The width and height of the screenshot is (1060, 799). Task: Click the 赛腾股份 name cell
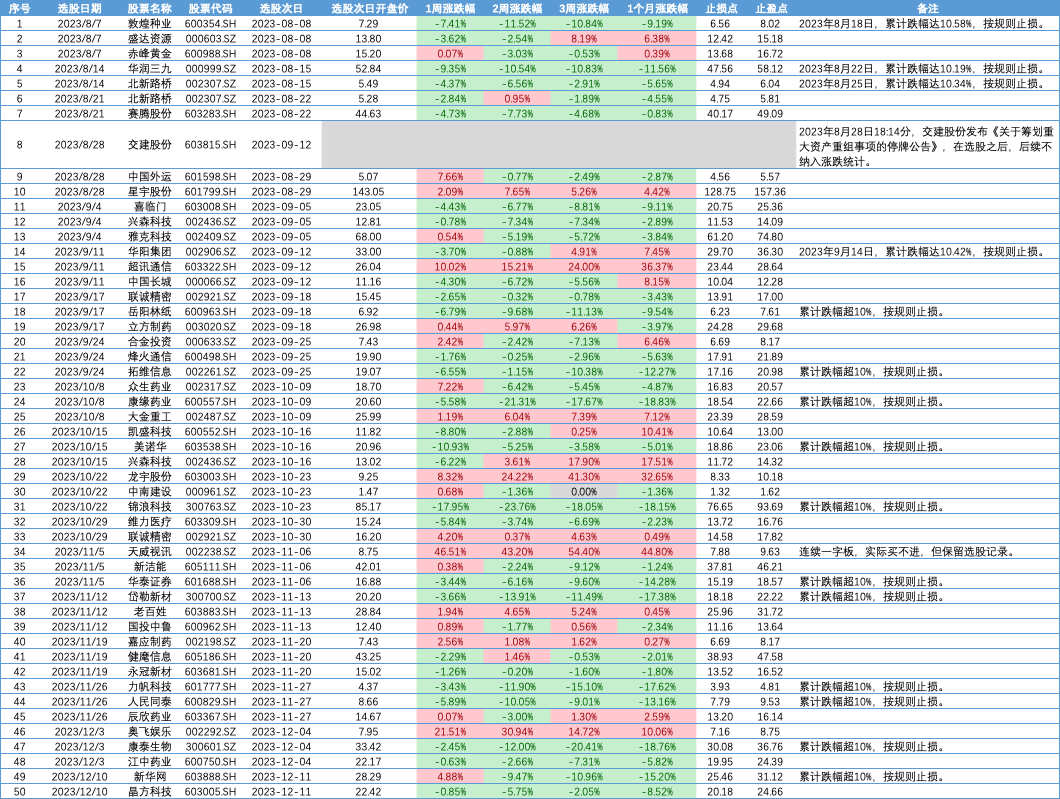[149, 114]
